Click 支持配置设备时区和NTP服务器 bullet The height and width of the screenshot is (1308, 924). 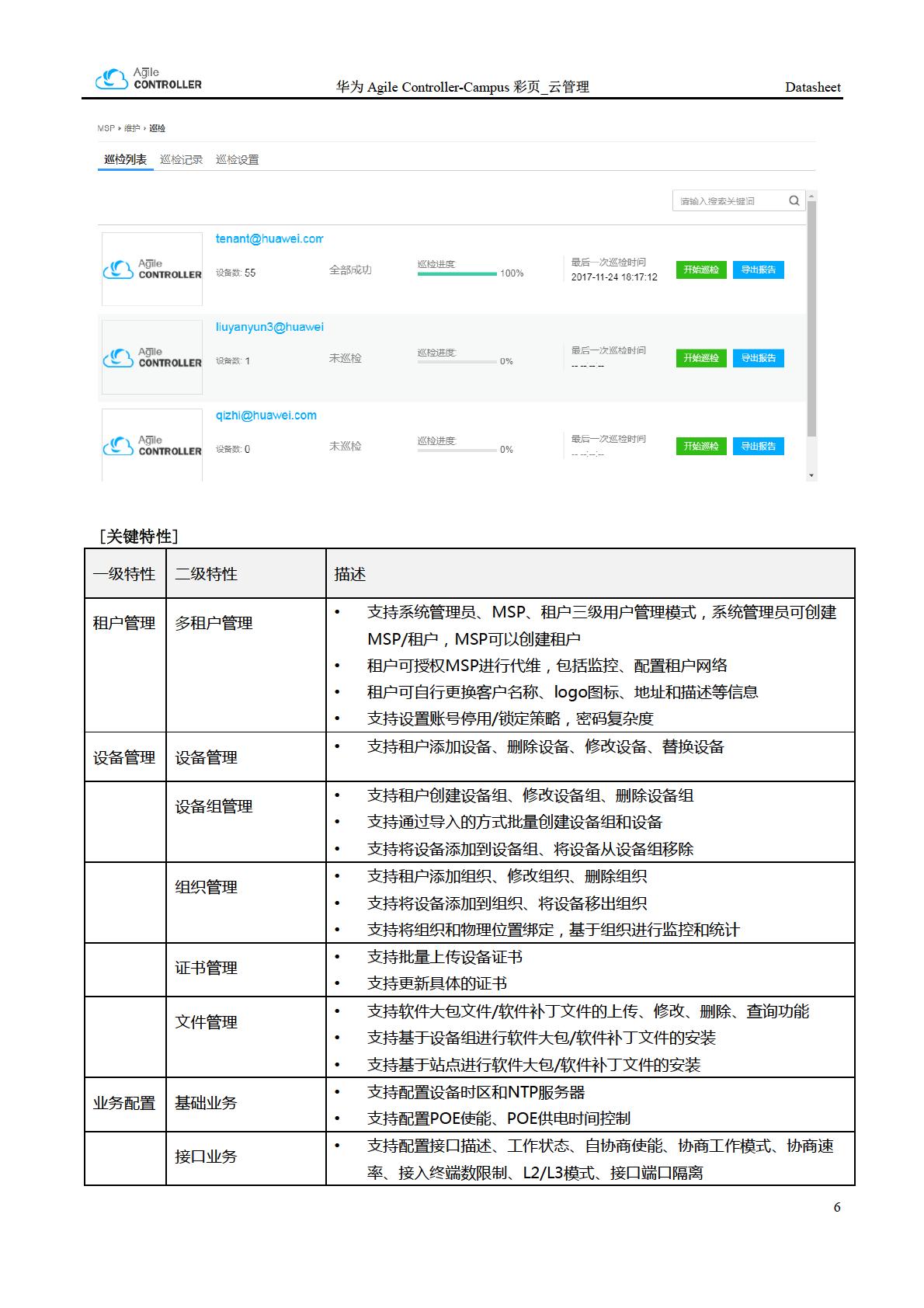(x=476, y=1092)
